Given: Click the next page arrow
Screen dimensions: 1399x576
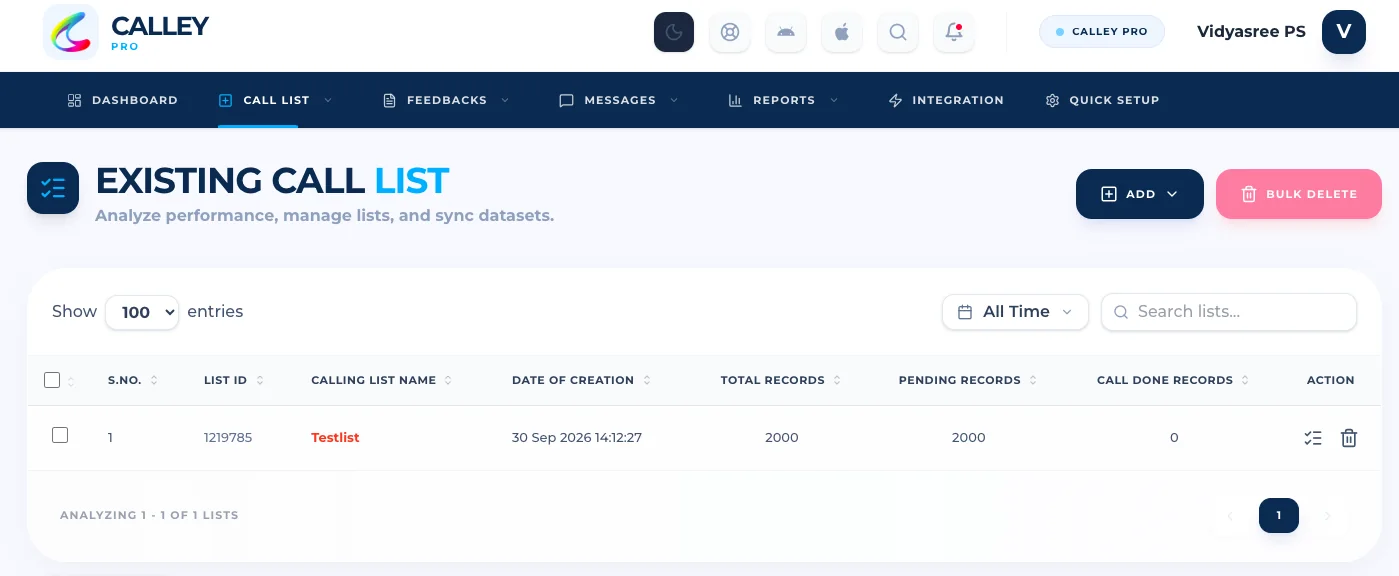Looking at the screenshot, I should click(x=1328, y=516).
